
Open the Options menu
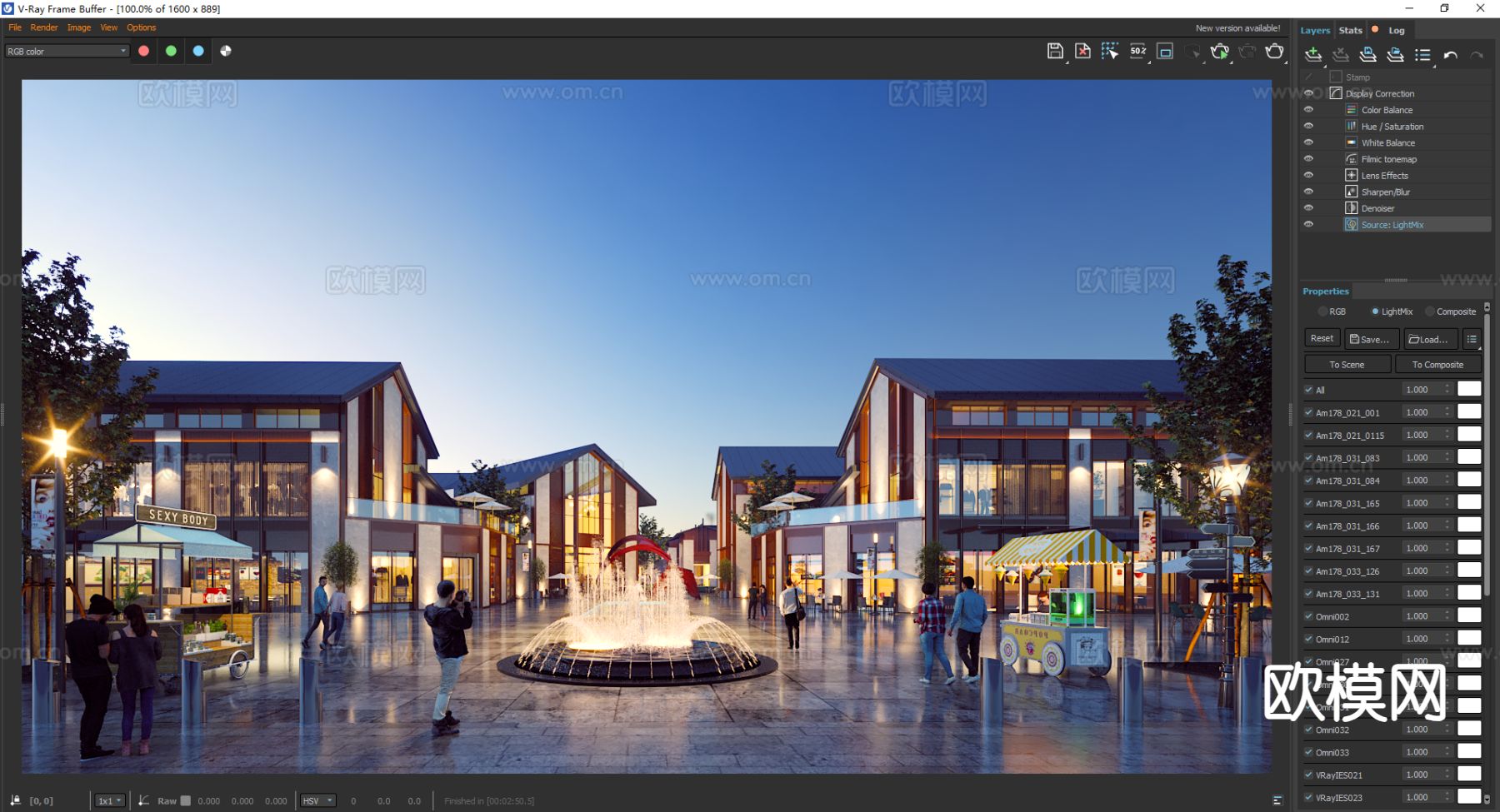point(142,27)
